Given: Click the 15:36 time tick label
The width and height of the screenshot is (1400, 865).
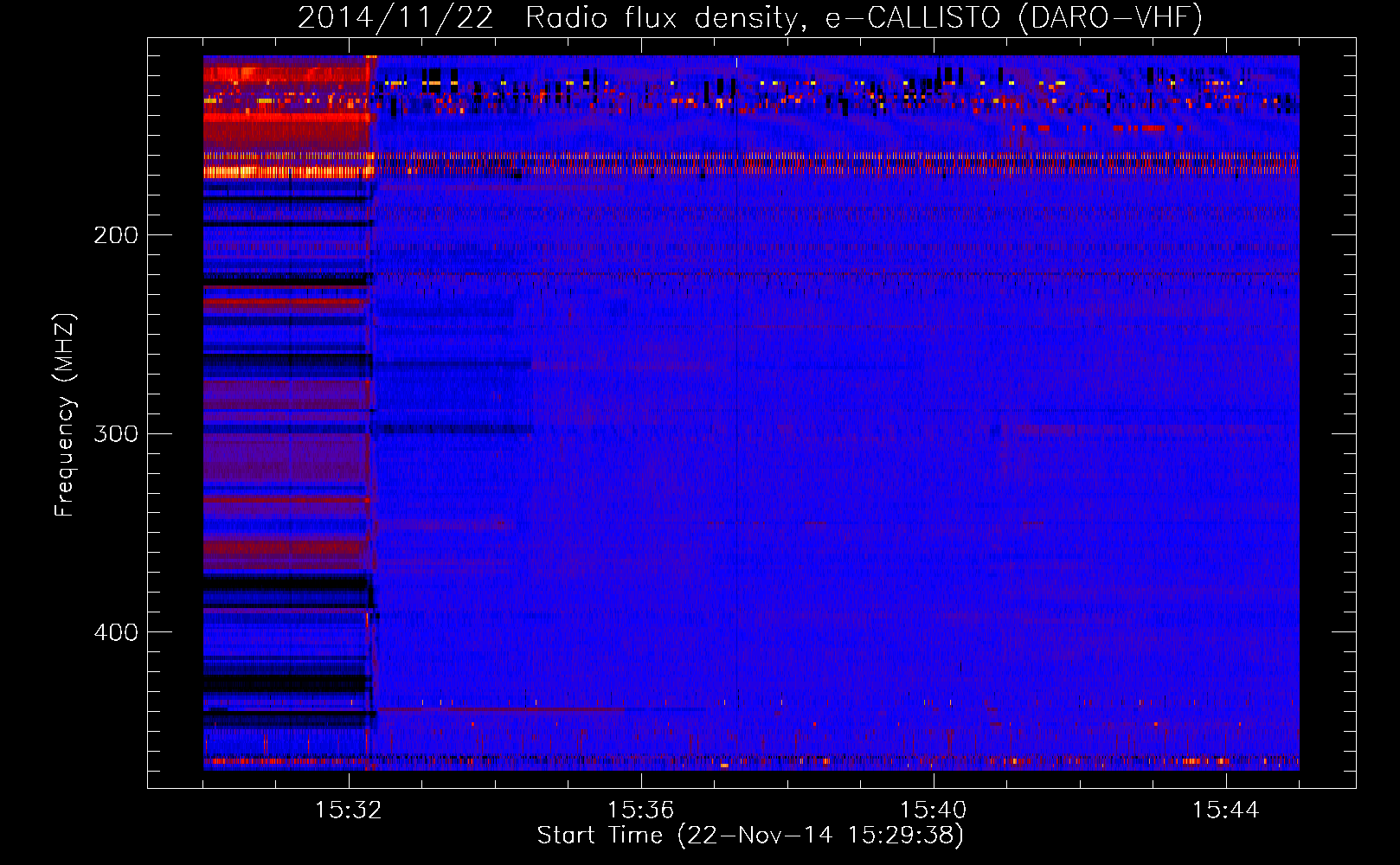Looking at the screenshot, I should 640,811.
